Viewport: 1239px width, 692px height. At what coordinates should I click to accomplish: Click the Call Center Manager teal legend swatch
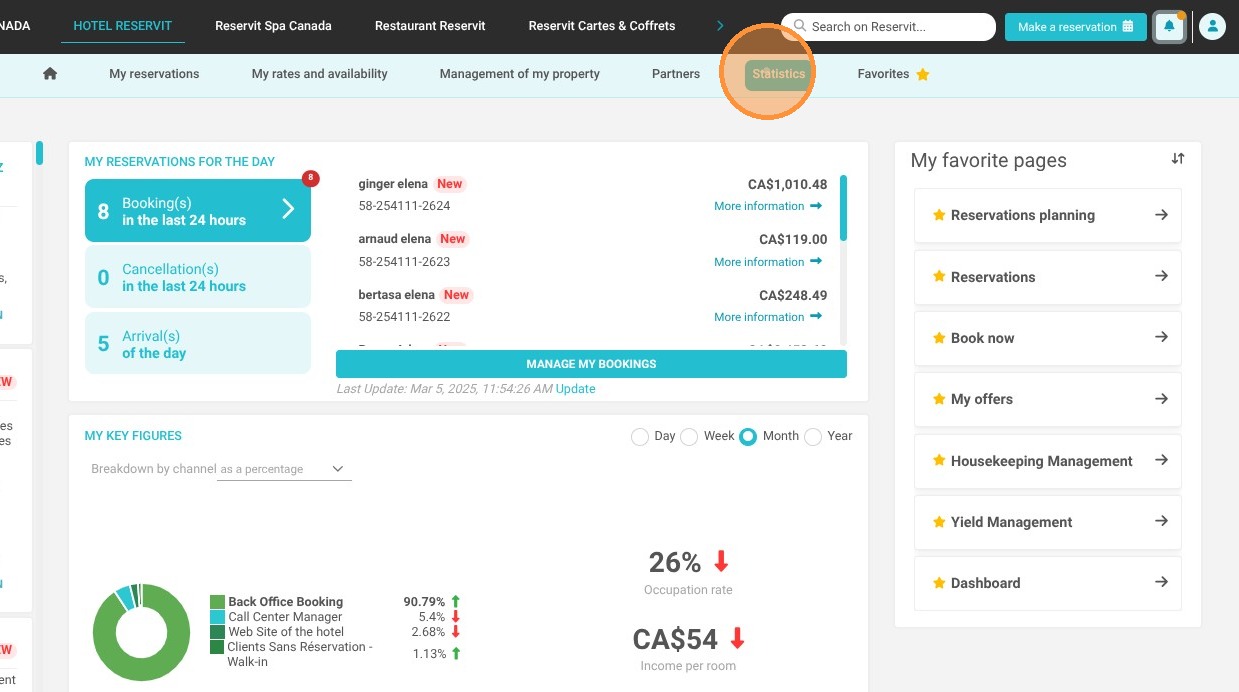coord(217,617)
